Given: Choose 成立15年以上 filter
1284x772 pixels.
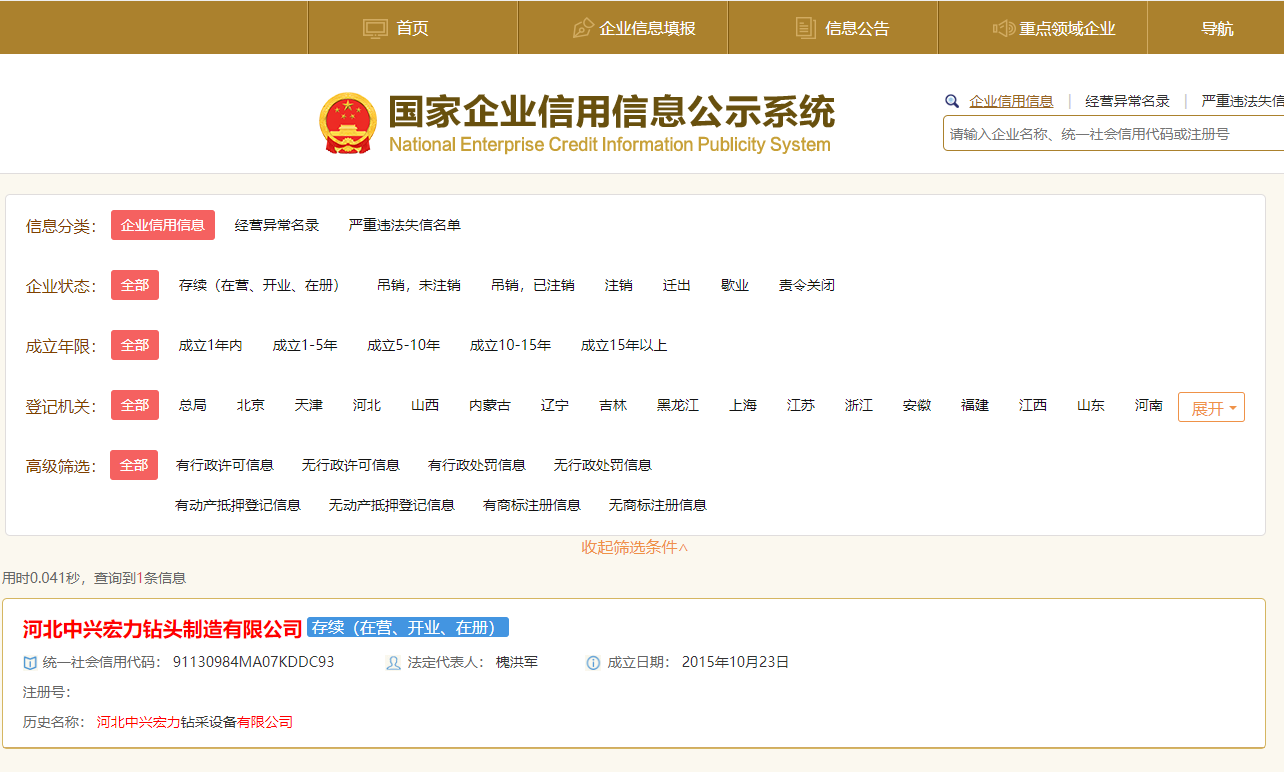Looking at the screenshot, I should [624, 345].
